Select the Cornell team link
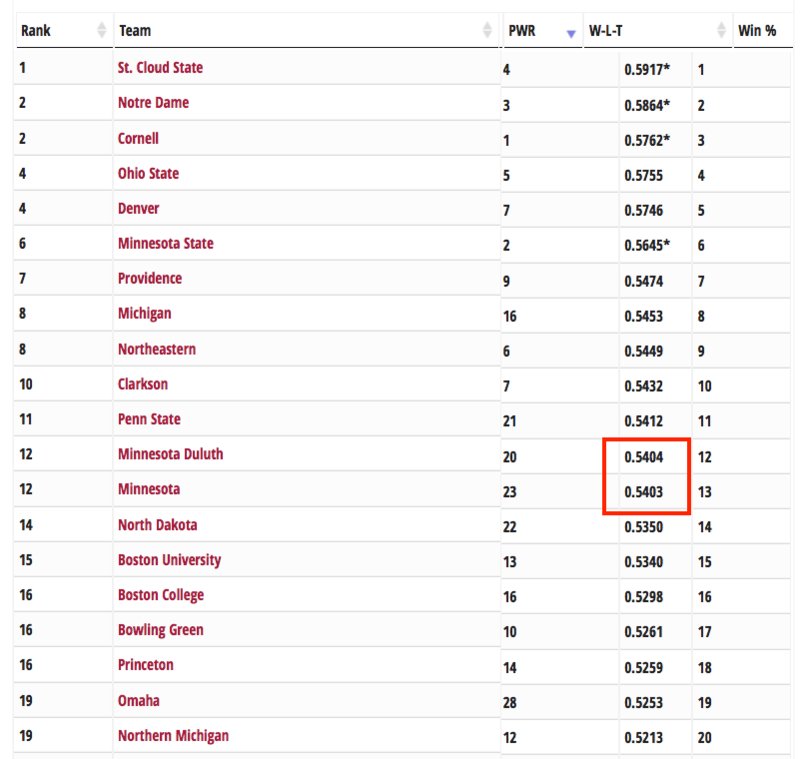Screen dimensions: 802x759 coord(138,138)
